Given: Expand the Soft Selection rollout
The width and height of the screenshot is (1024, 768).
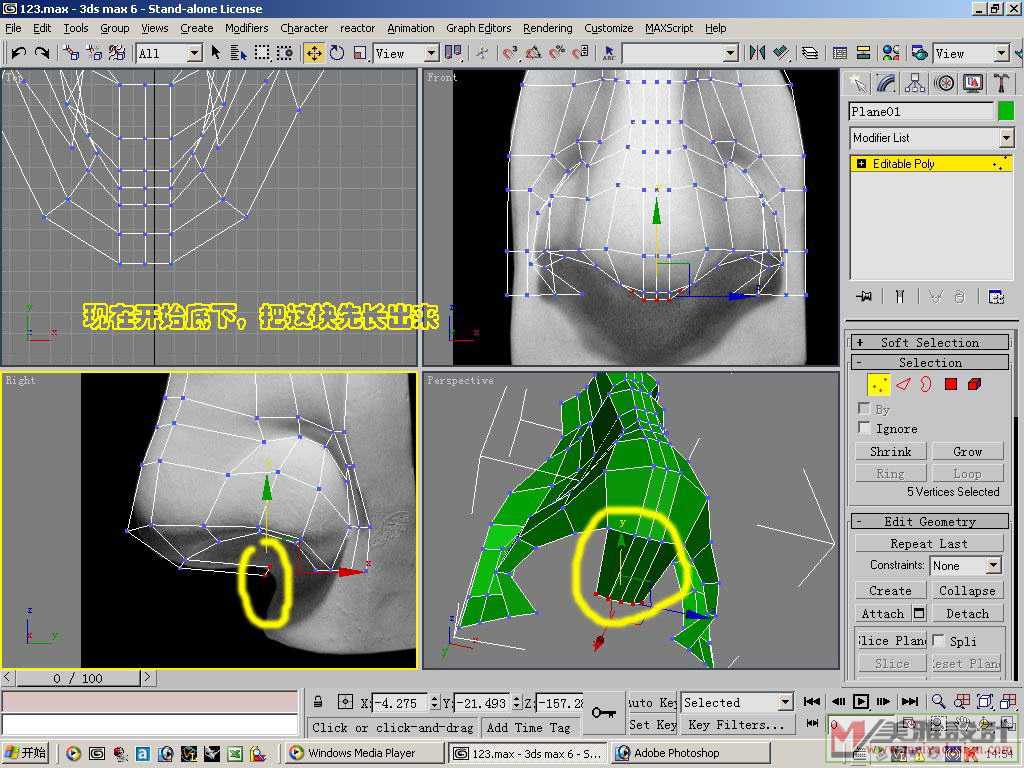Looking at the screenshot, I should click(x=930, y=342).
